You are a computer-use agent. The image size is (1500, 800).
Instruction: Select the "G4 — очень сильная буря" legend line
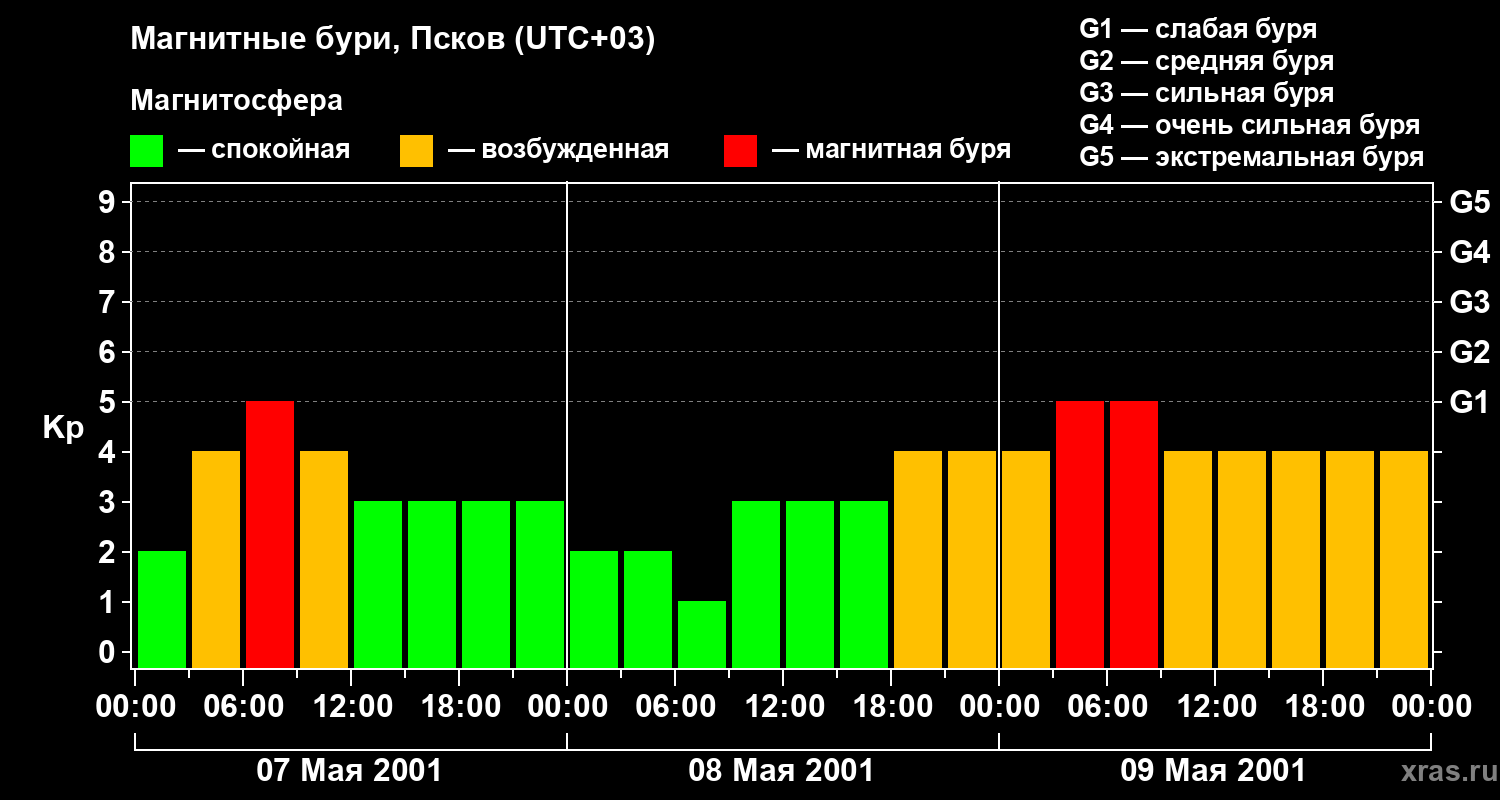[x=1250, y=125]
